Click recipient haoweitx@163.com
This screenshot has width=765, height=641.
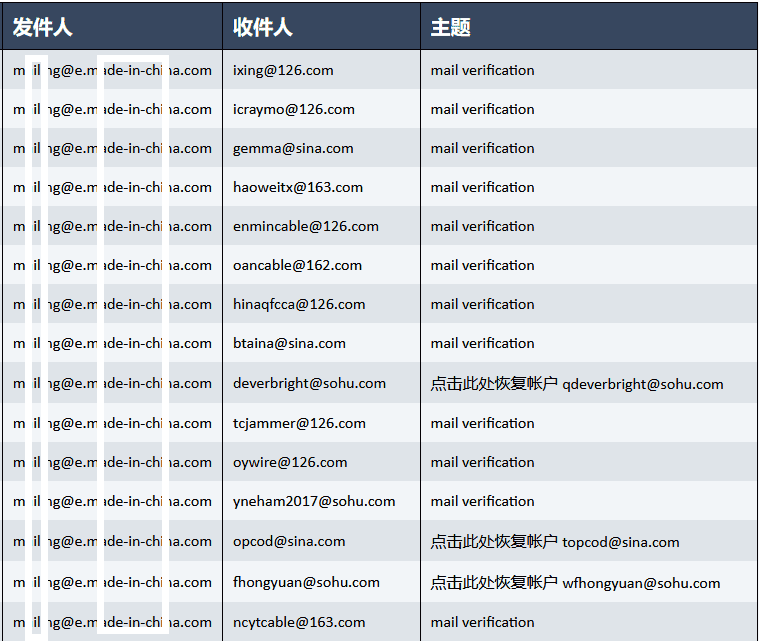(298, 187)
